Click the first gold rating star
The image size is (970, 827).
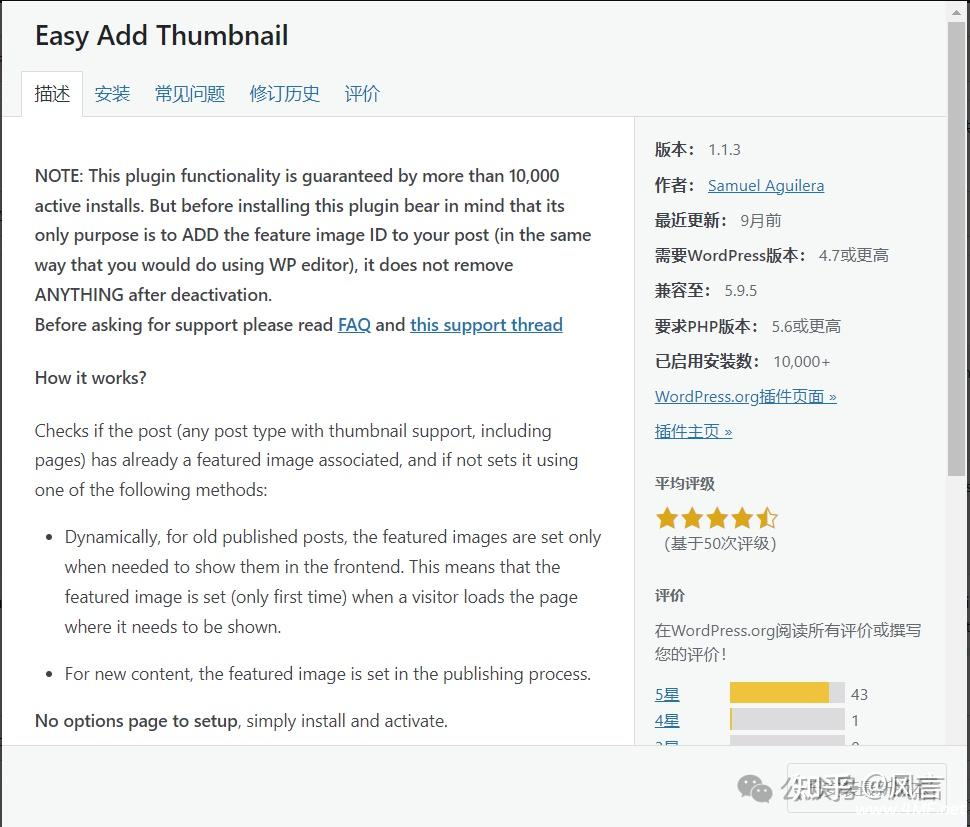[x=667, y=518]
